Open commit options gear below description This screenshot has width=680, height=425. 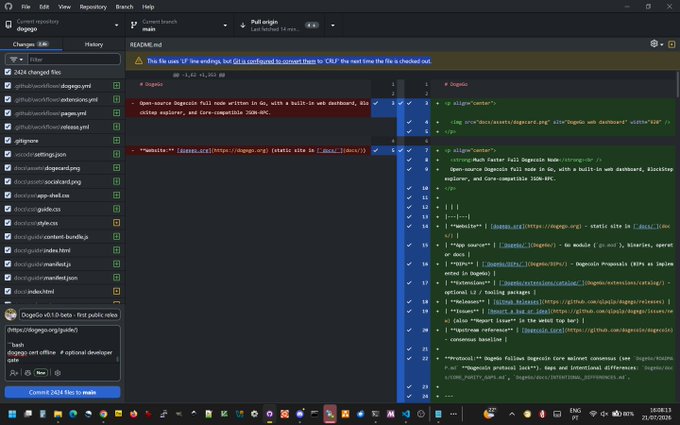[x=58, y=373]
